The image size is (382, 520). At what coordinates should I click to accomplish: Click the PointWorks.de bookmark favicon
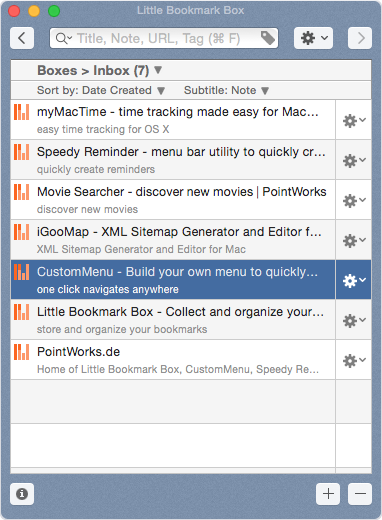22,352
